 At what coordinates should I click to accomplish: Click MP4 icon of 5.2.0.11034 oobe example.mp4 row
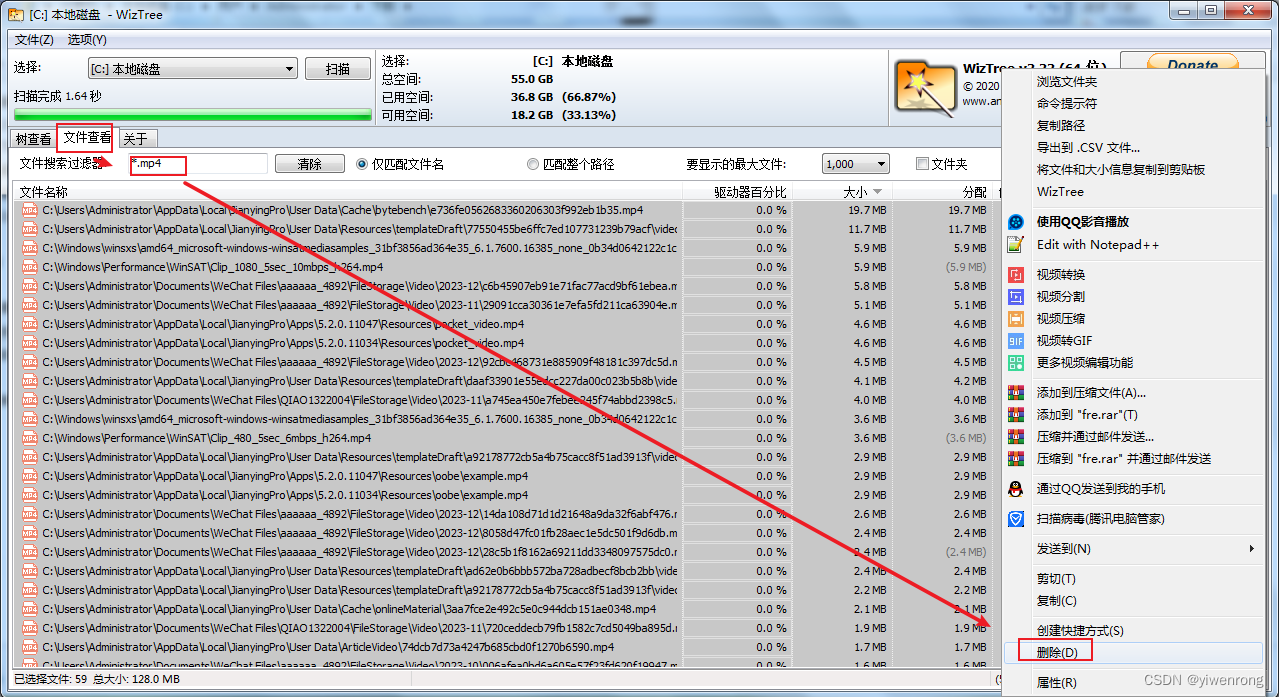click(x=30, y=495)
